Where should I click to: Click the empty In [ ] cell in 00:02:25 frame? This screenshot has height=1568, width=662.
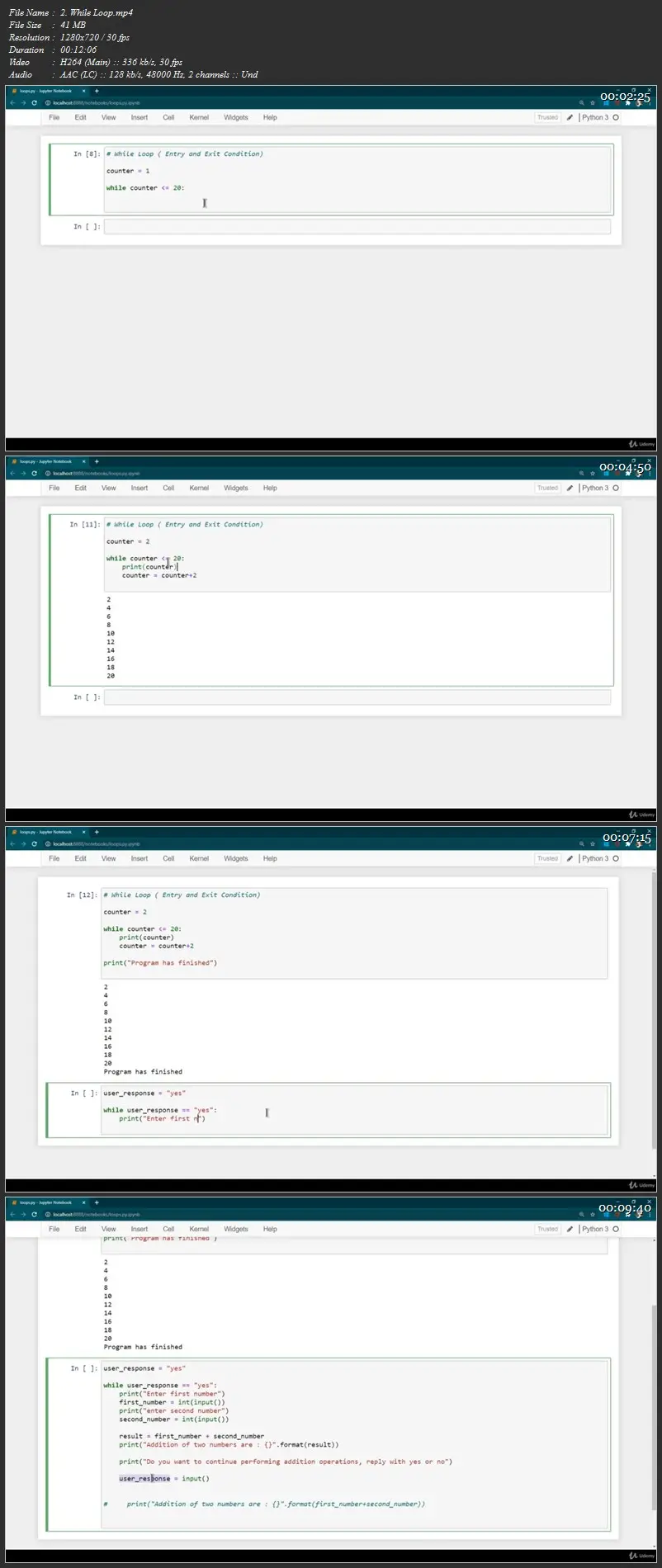coord(357,226)
